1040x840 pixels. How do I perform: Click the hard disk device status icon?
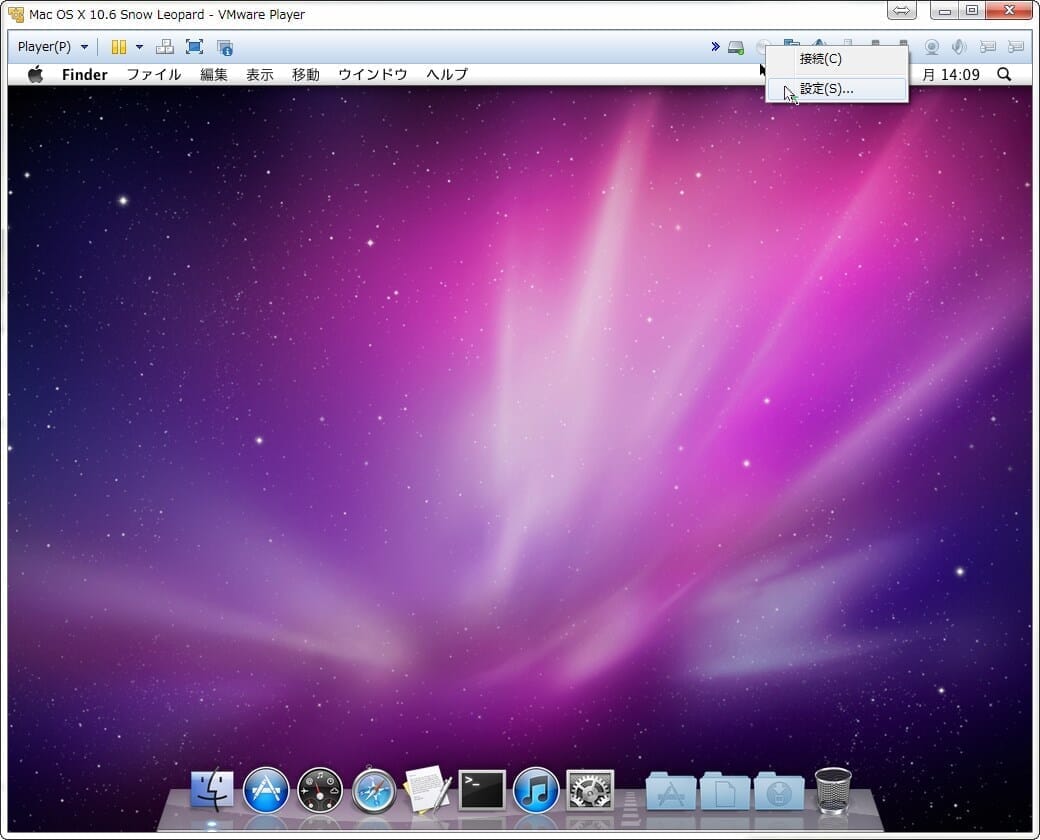click(736, 47)
